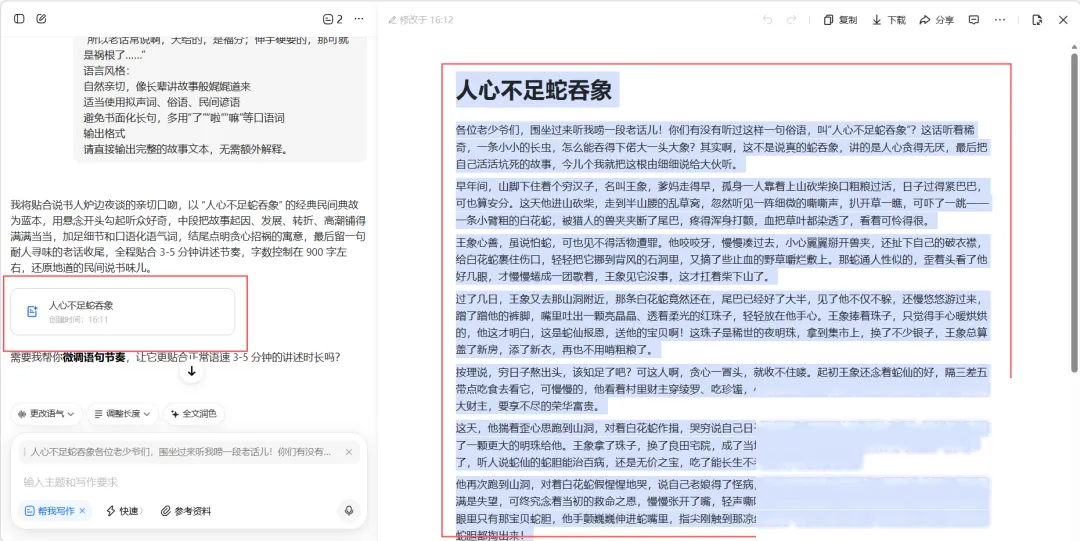Toggle the left sidebar panel icon
Viewport: 1080px width, 541px height.
[19, 19]
